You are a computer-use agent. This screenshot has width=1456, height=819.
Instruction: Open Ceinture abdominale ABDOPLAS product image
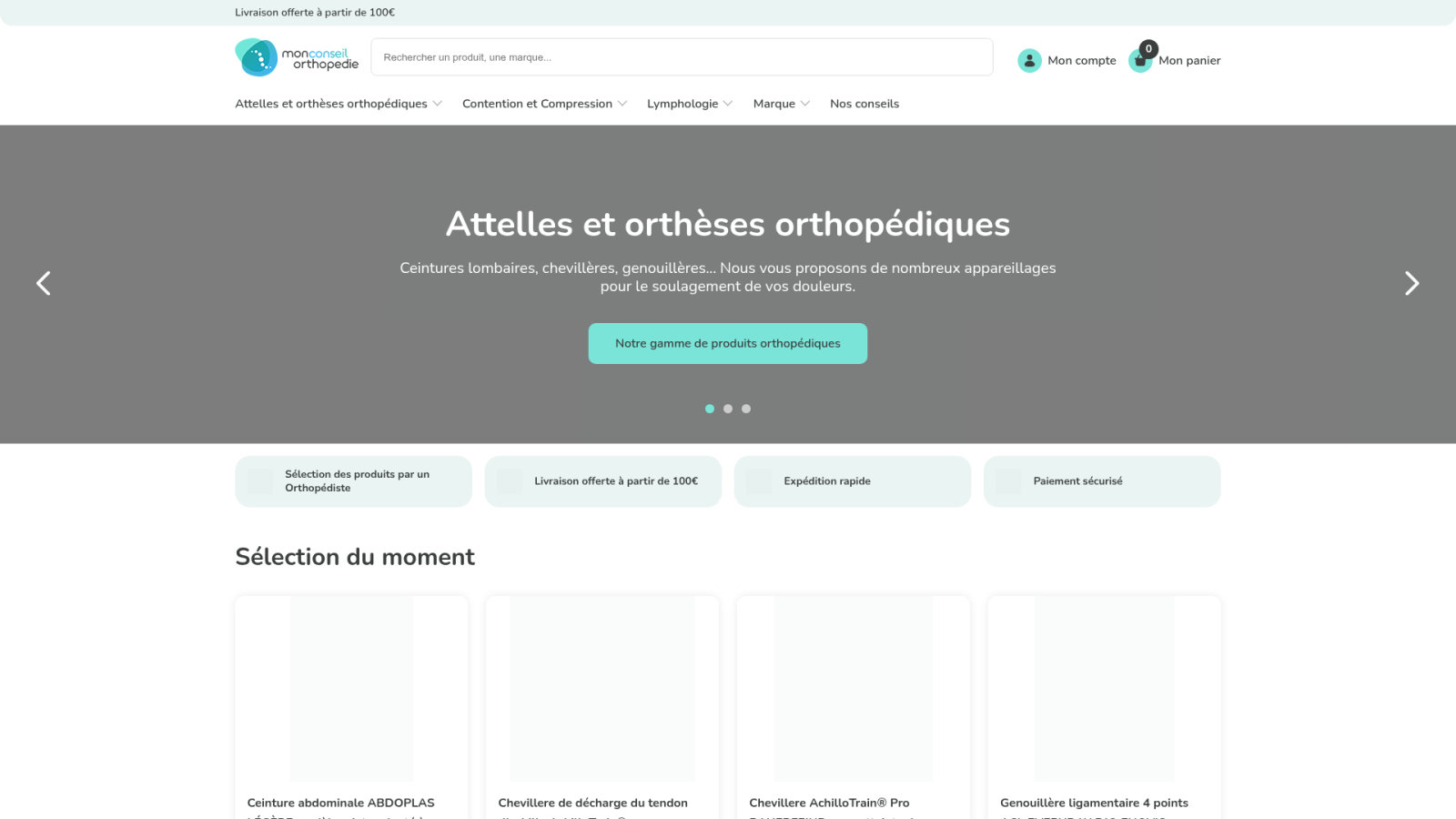(x=351, y=689)
